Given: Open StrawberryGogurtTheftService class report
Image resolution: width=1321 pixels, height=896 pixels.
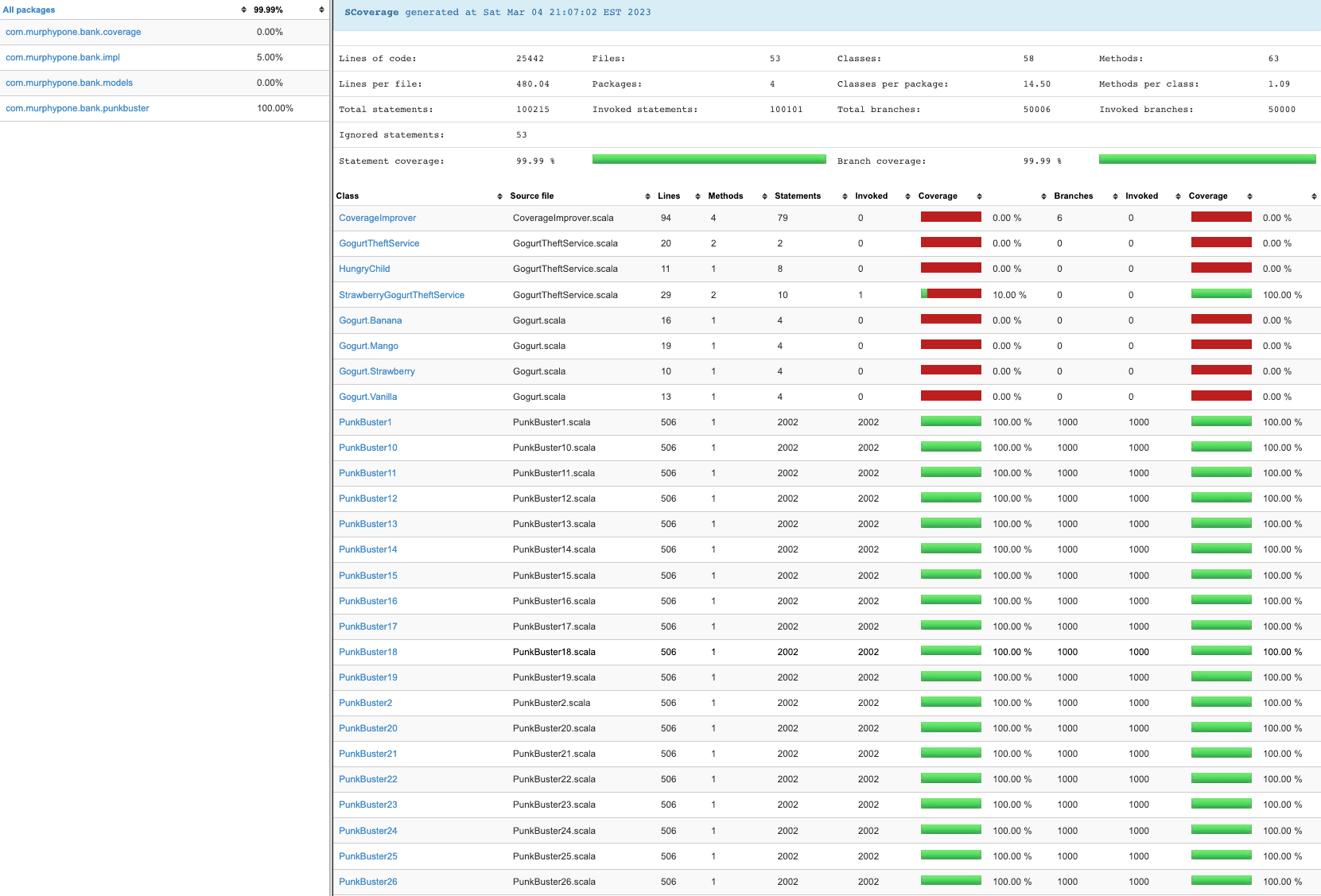Looking at the screenshot, I should (402, 295).
